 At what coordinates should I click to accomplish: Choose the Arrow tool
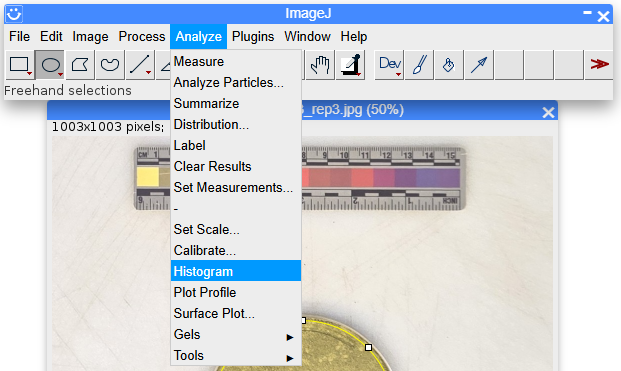pos(479,65)
